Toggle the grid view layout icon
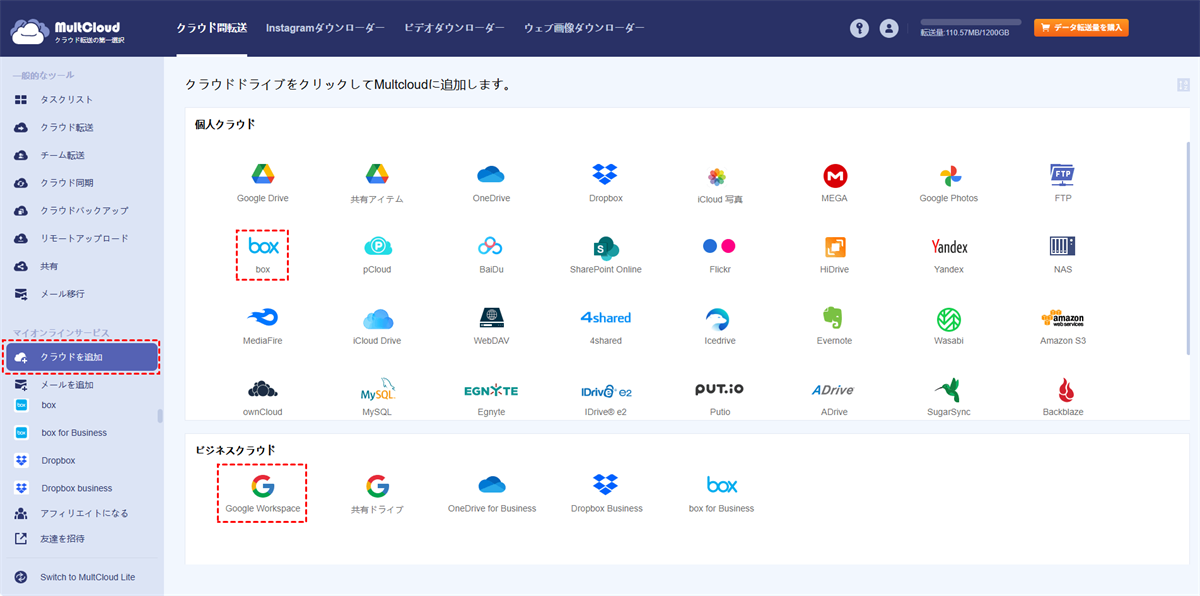Viewport: 1200px width, 596px height. (x=1183, y=85)
